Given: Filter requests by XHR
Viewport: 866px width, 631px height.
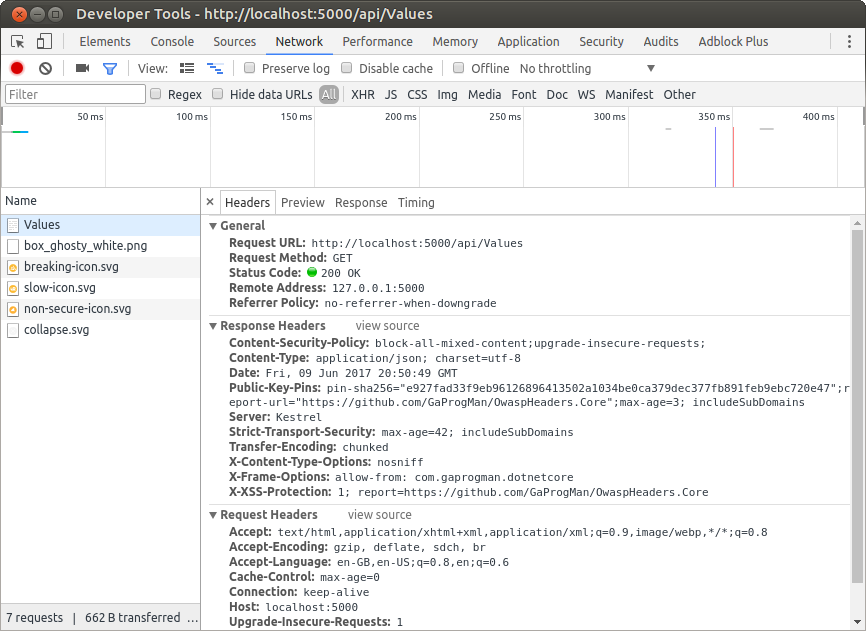Looking at the screenshot, I should (x=363, y=94).
